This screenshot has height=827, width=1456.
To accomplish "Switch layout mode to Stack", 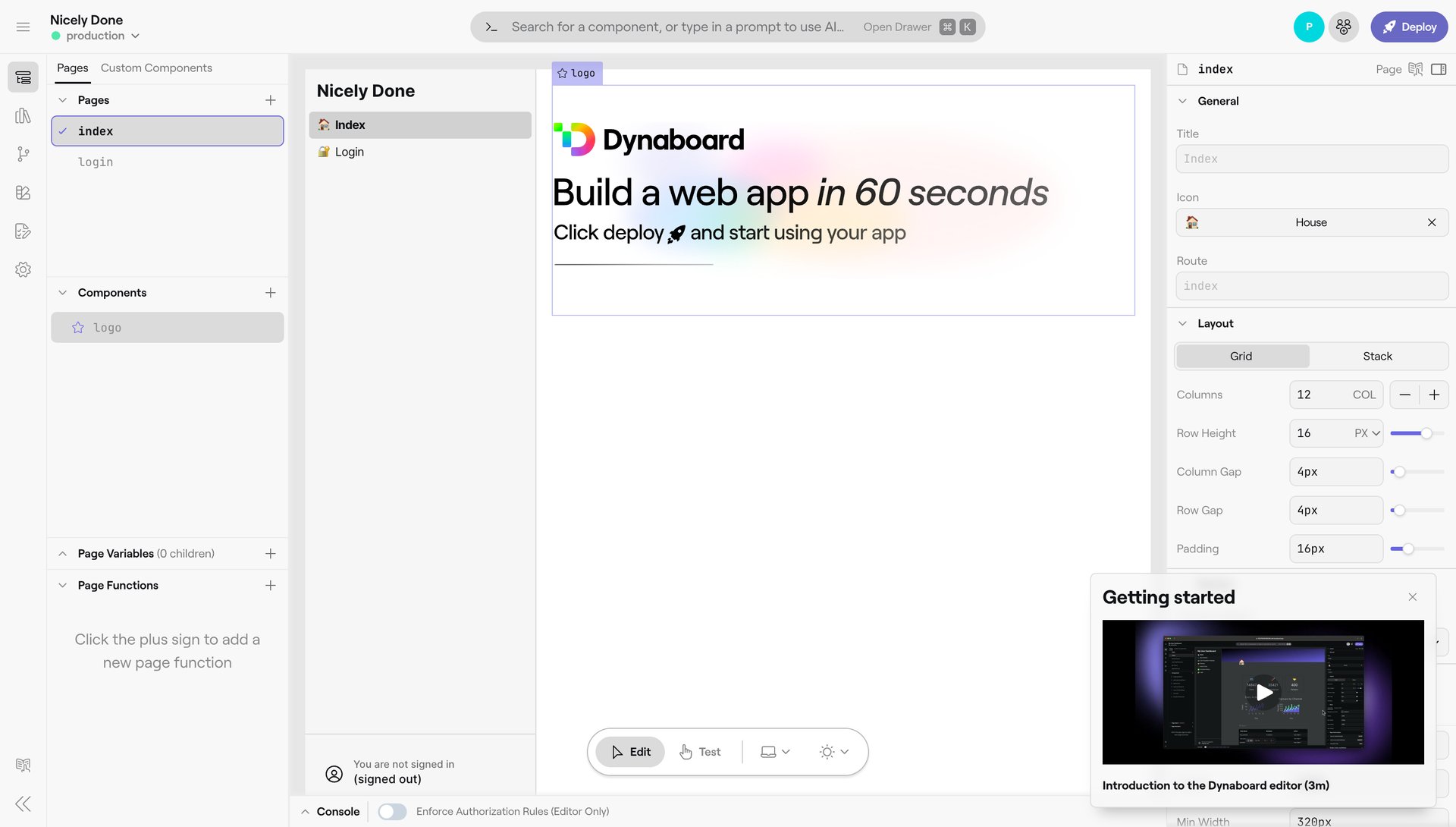I will 1378,356.
